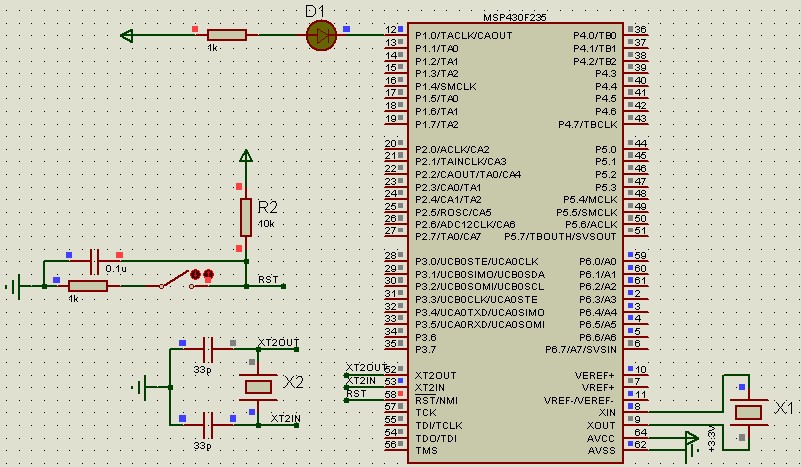Click pin name TDI/TCLK
The image size is (801, 467).
coord(438,426)
